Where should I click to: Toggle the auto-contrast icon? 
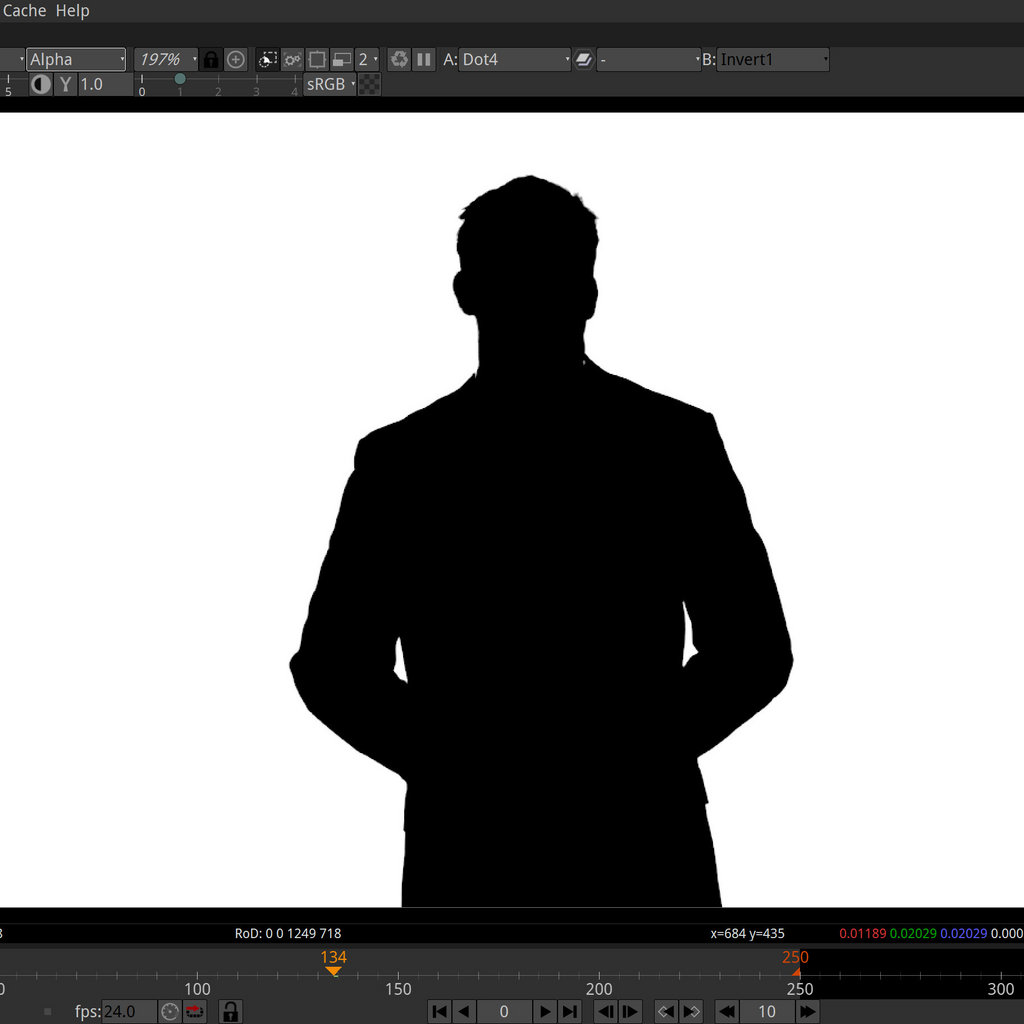(x=41, y=85)
